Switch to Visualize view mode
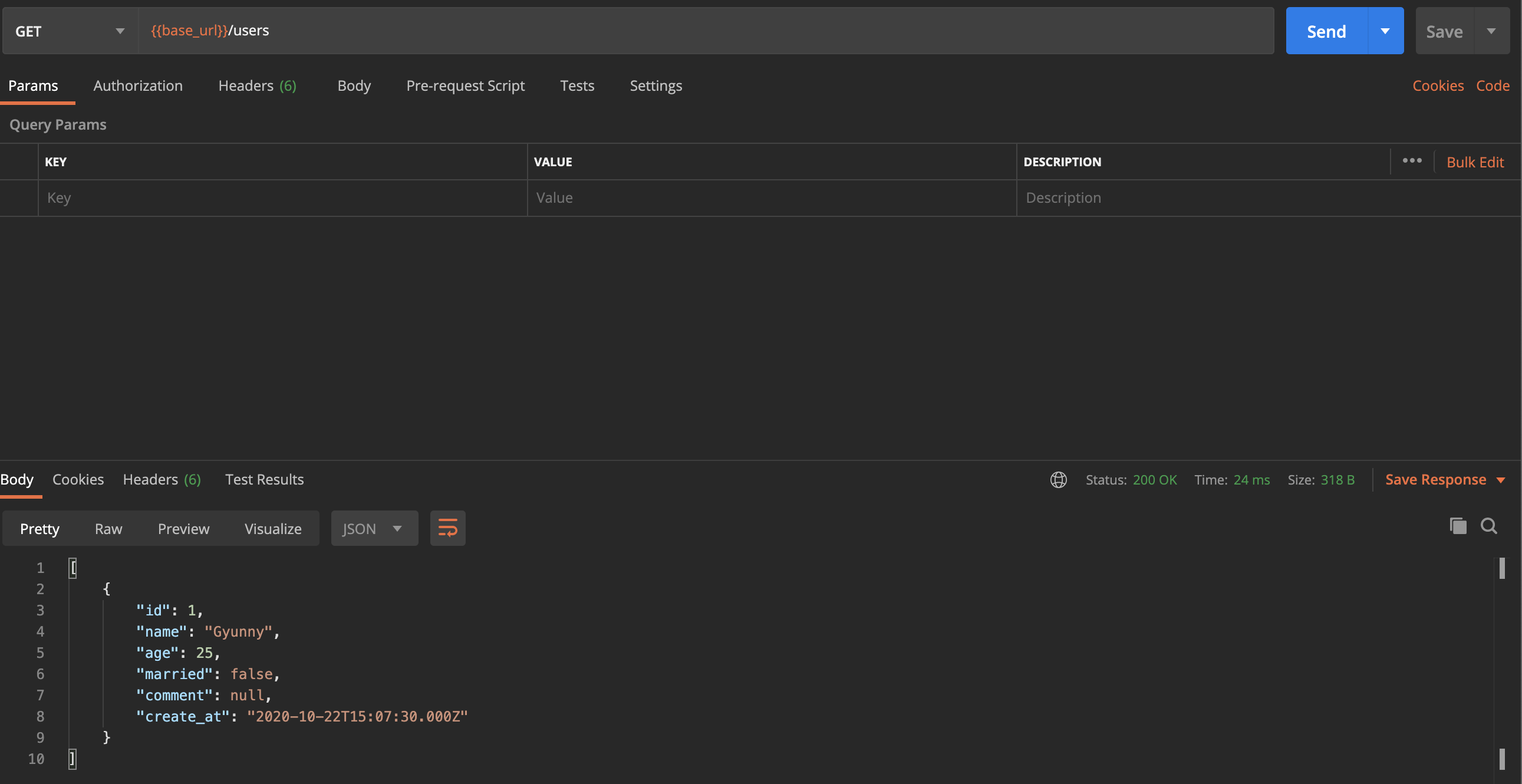1522x784 pixels. pyautogui.click(x=272, y=528)
